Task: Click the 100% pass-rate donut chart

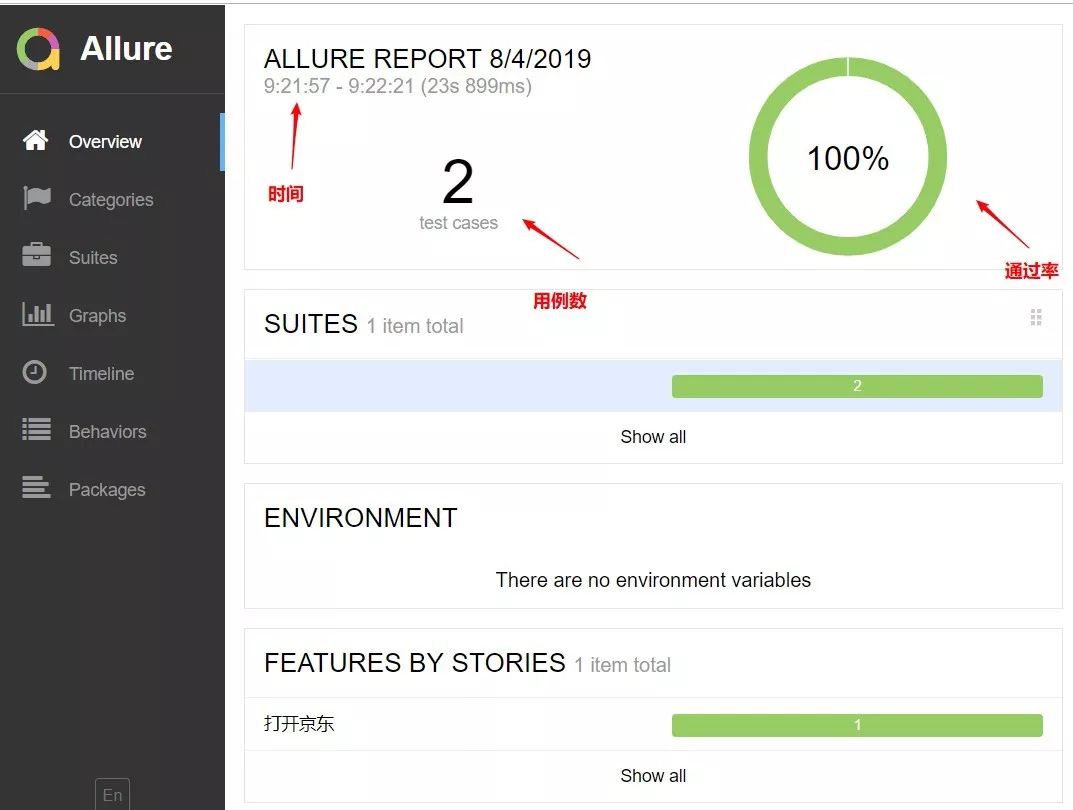Action: coord(848,157)
